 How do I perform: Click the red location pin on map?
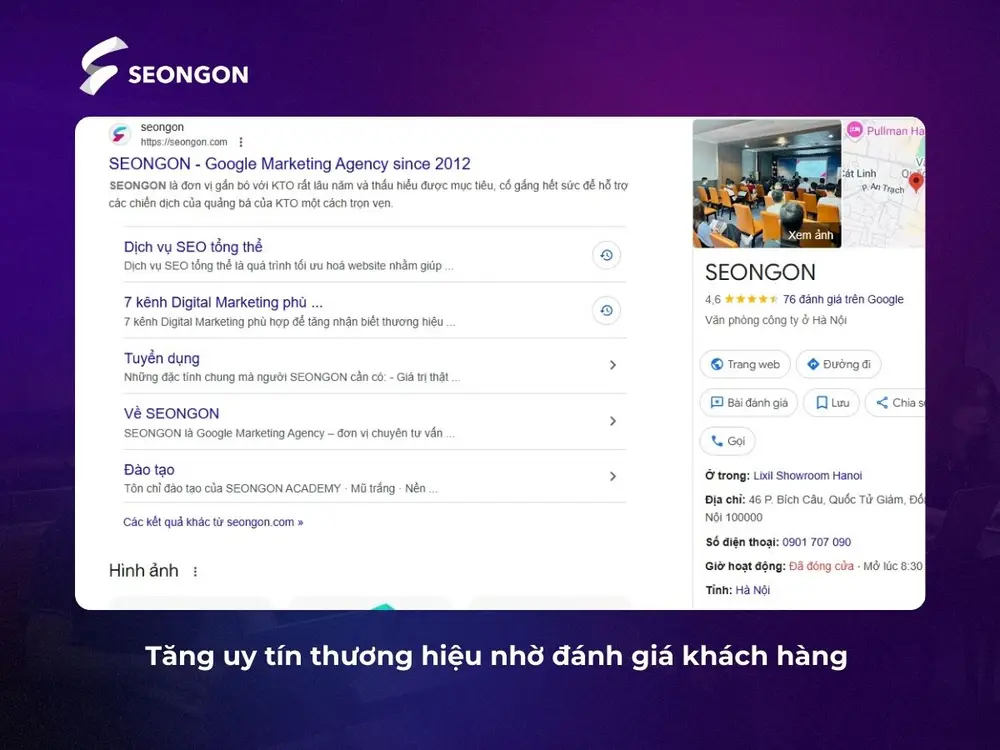(x=916, y=182)
